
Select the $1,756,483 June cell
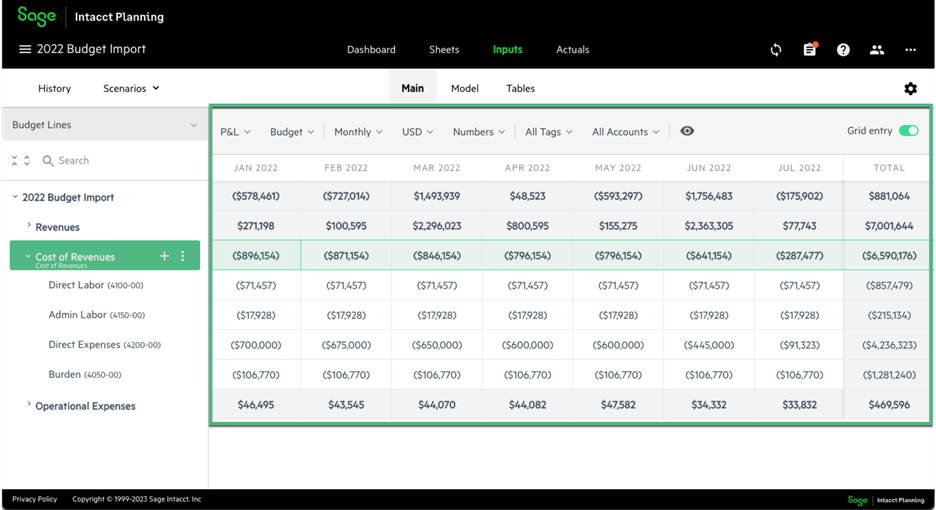[x=709, y=196]
